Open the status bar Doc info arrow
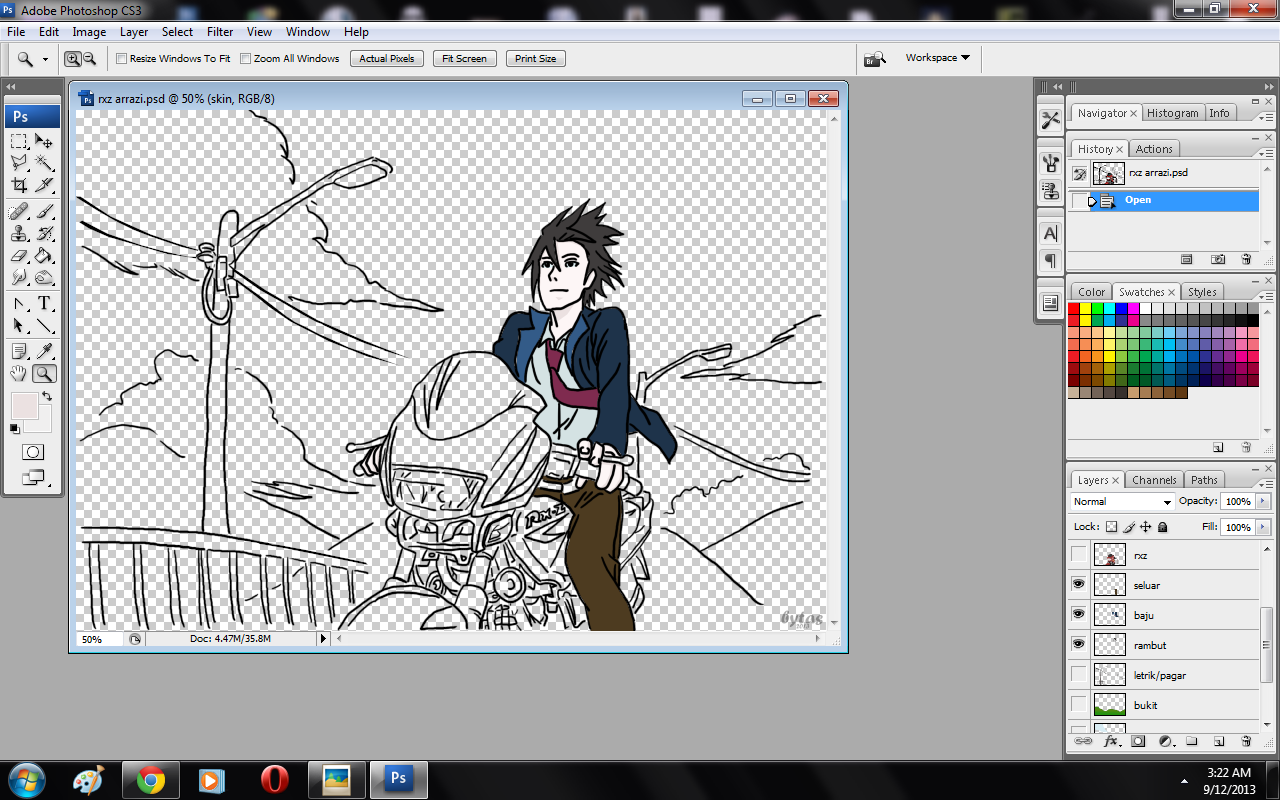 point(323,638)
